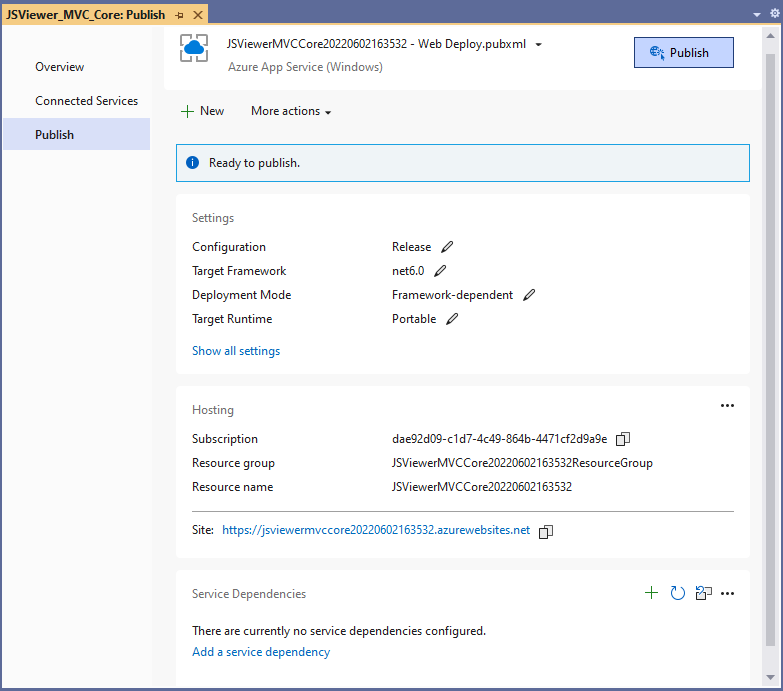Viewport: 783px width, 691px height.
Task: Click the Ready to publish message
Action: point(254,163)
